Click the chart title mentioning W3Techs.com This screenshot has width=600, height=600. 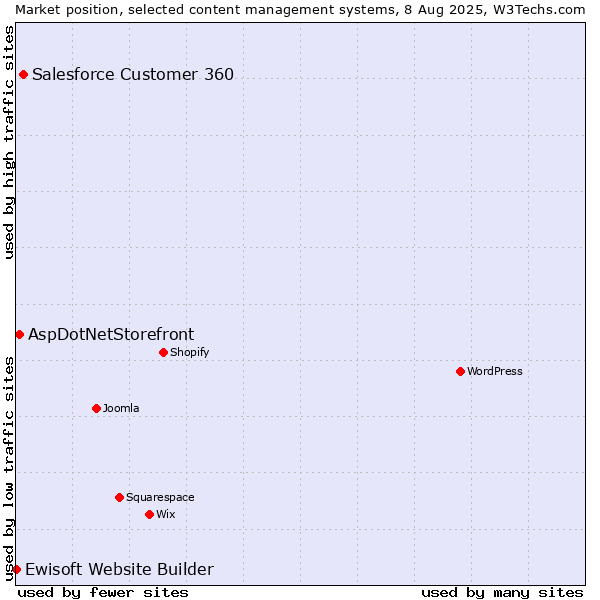(300, 10)
